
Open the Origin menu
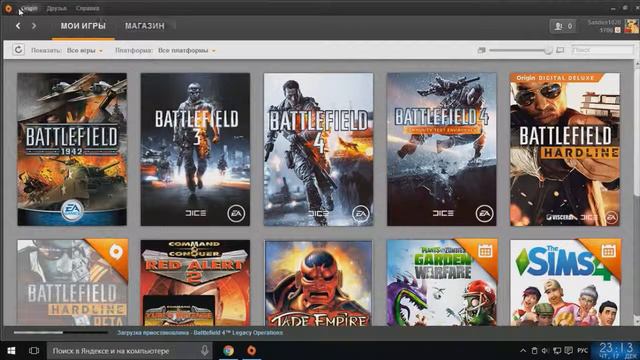[x=29, y=8]
